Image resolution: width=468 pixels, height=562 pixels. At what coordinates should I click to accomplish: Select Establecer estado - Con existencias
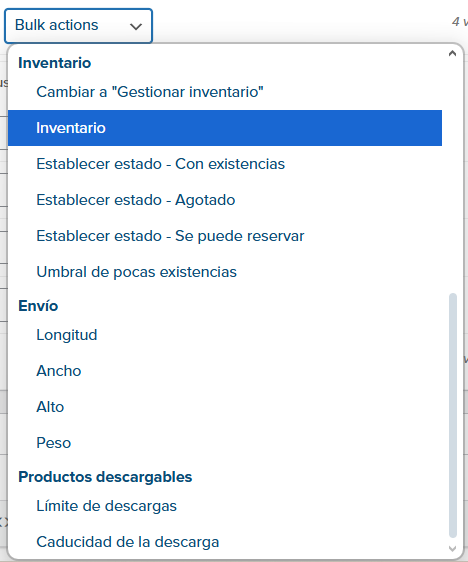click(225, 164)
